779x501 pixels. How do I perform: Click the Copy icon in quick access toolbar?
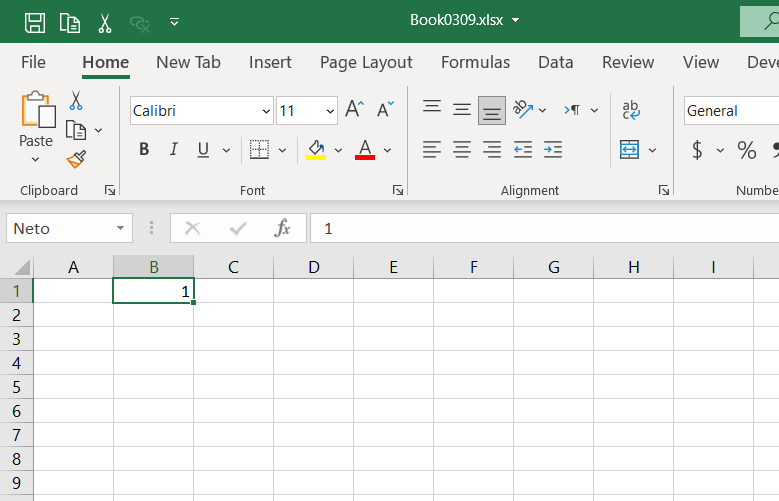[70, 22]
